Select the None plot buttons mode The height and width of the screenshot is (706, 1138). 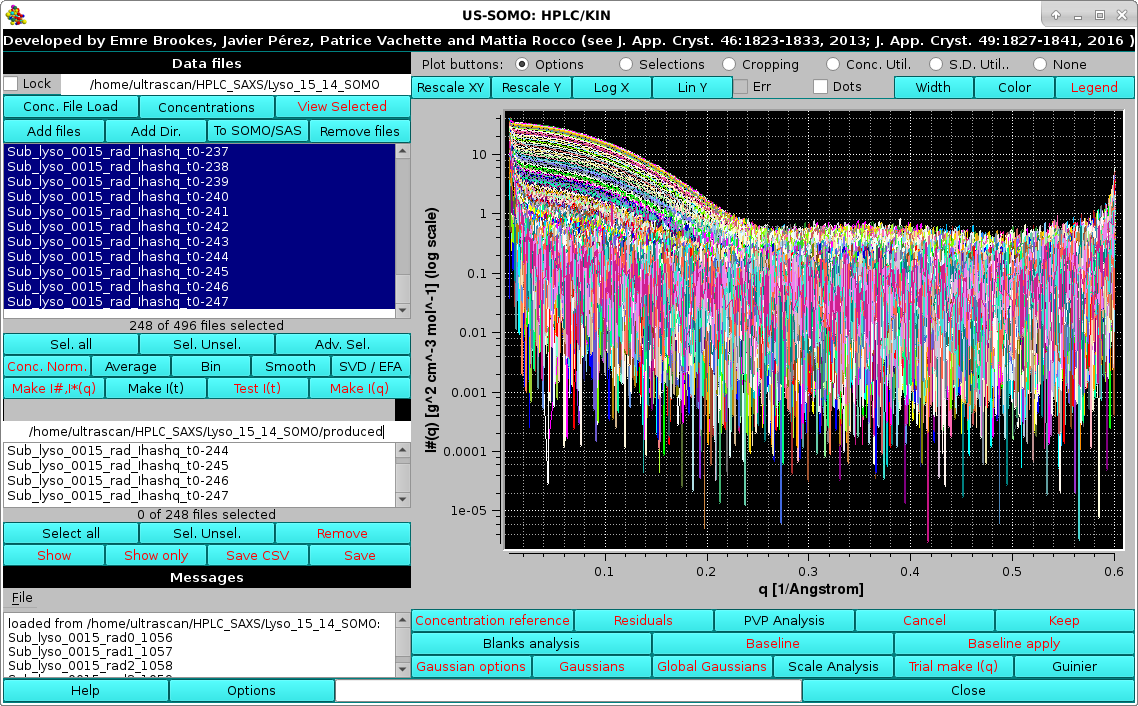(1039, 64)
